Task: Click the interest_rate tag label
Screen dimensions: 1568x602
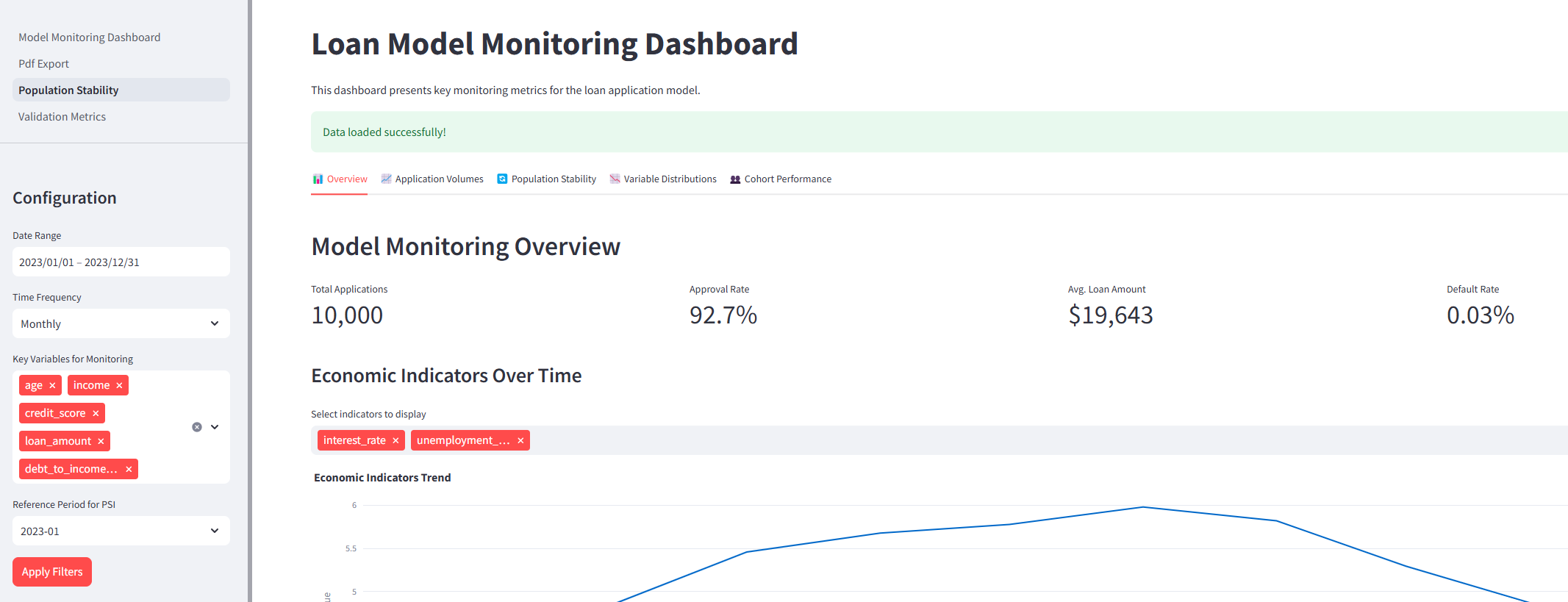Action: (354, 441)
